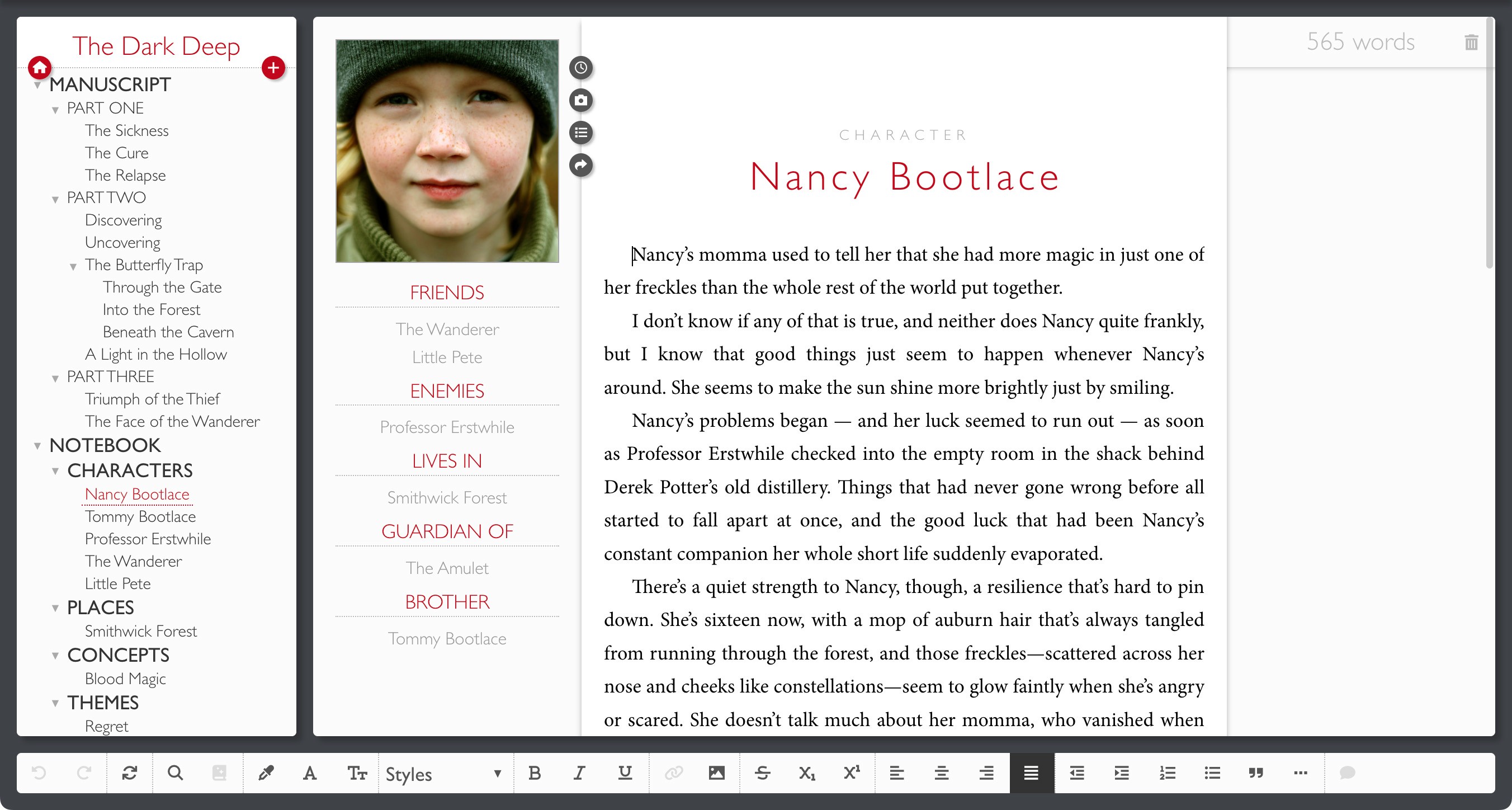
Task: Open the Styles dropdown
Action: pos(443,774)
